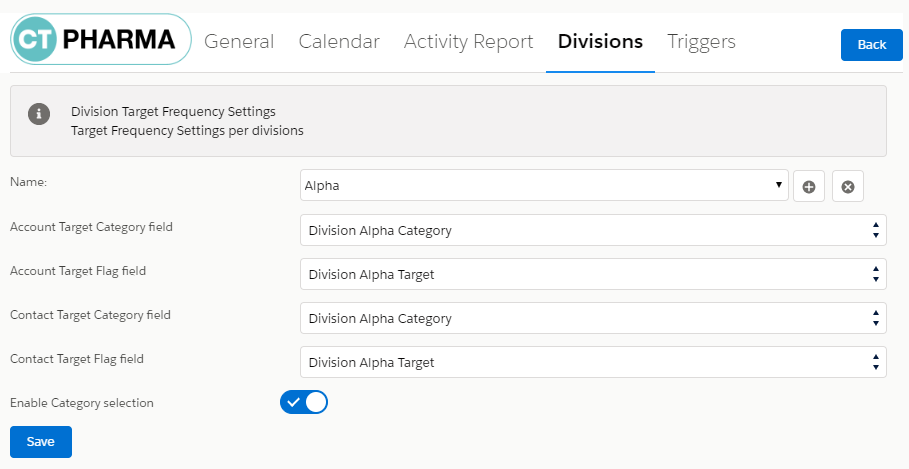Select the Divisions tab

pos(600,42)
